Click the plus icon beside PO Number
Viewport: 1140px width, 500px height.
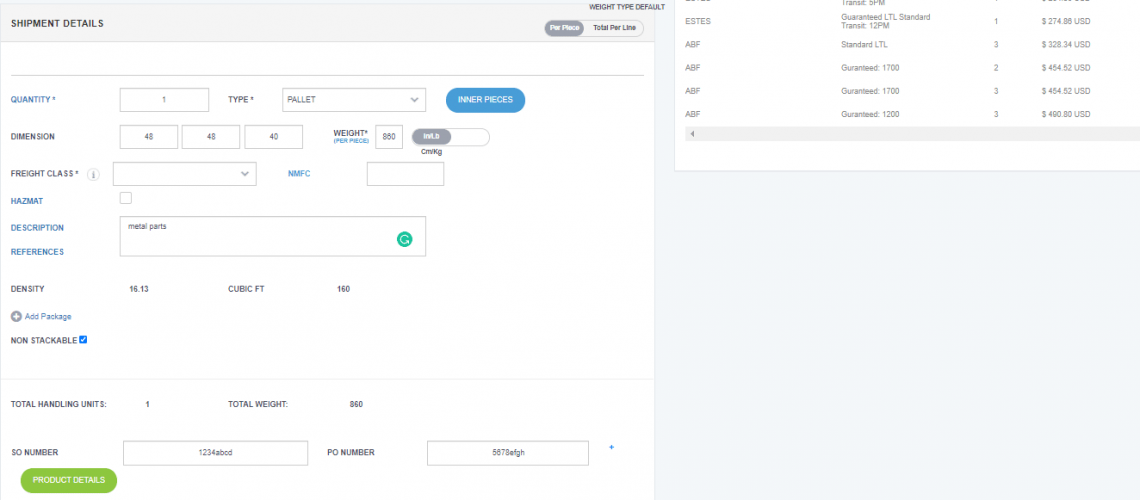coord(611,447)
